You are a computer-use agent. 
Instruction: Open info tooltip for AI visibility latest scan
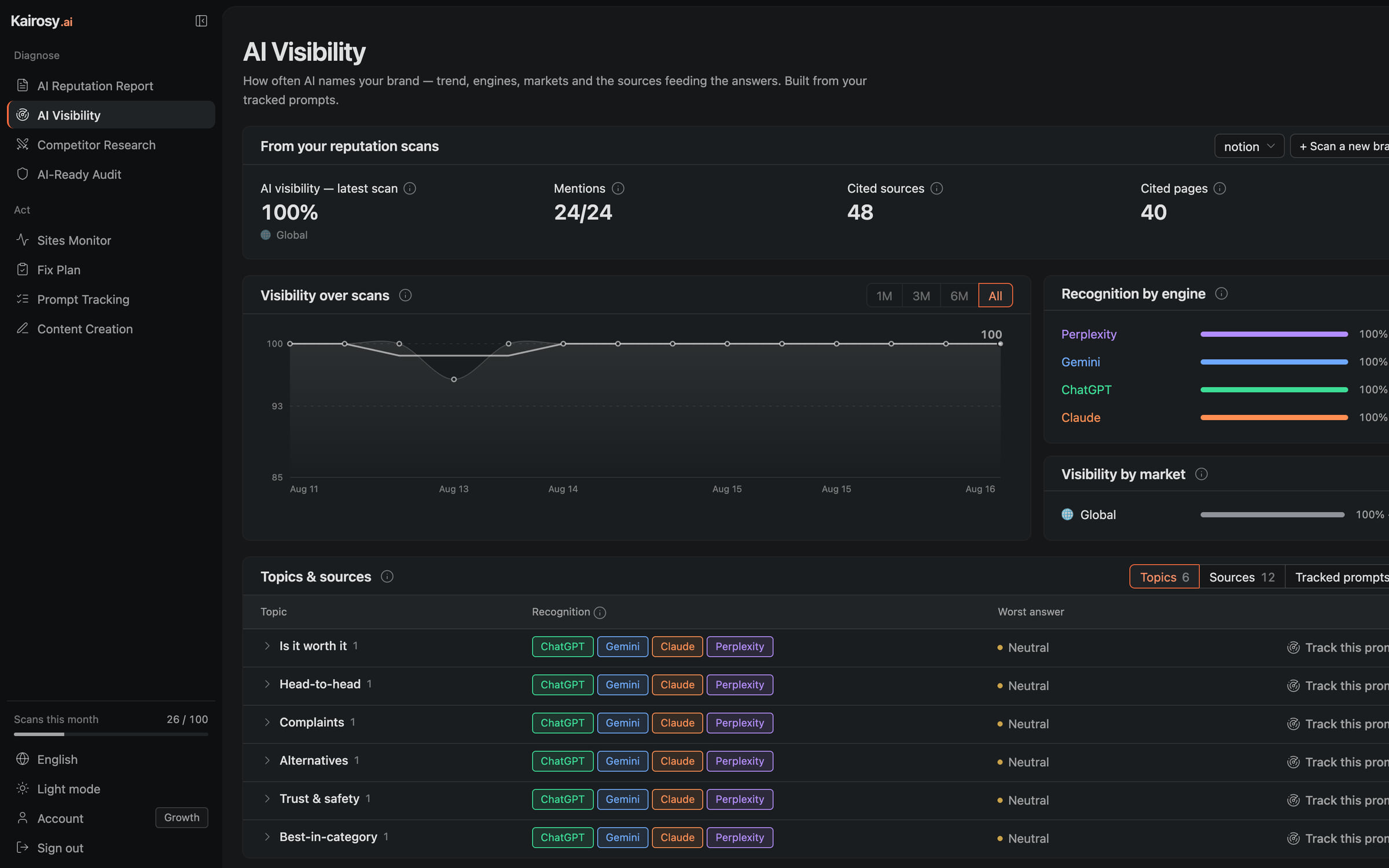click(410, 189)
